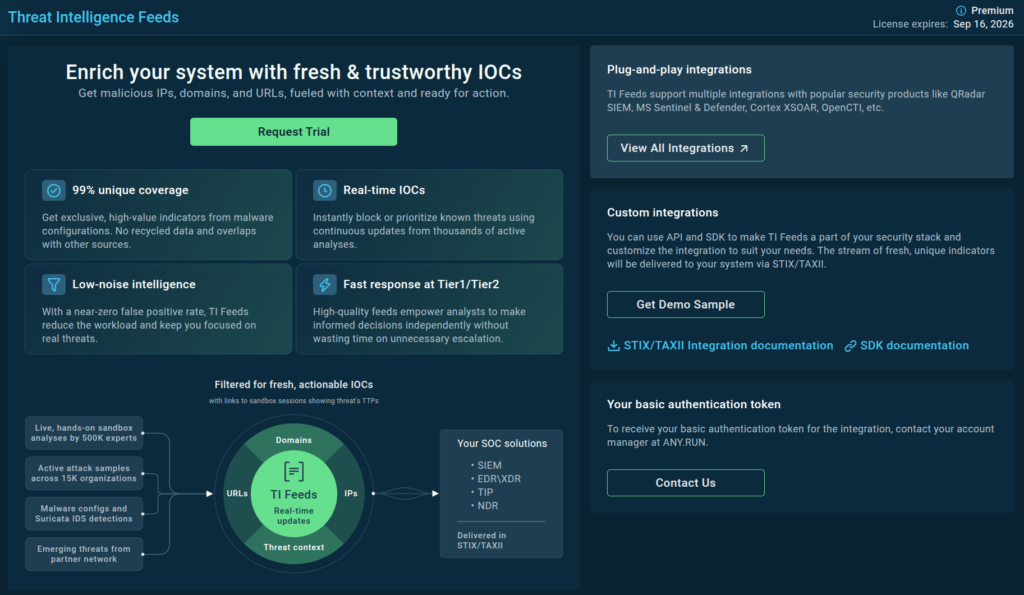
Task: Click the Get Demo Sample button
Action: (x=685, y=304)
